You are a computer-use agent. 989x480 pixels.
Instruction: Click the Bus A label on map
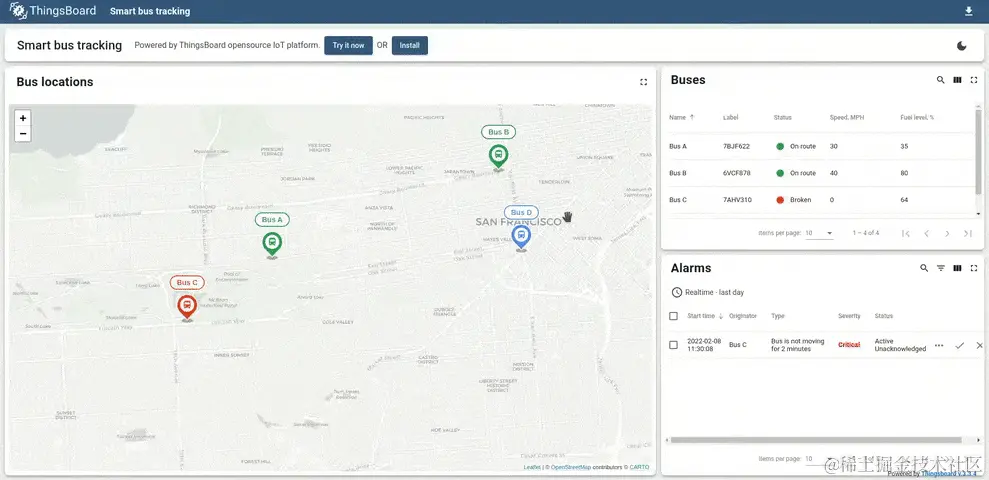click(x=272, y=220)
